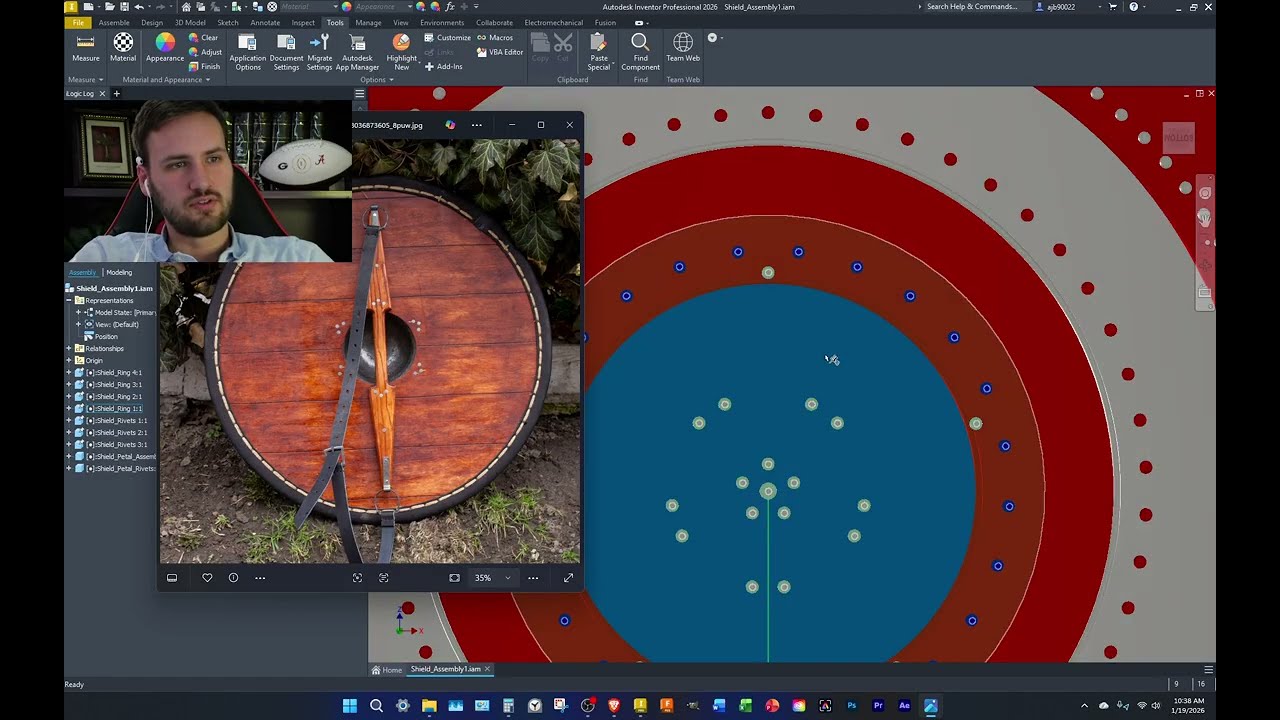This screenshot has width=1280, height=720.
Task: Click Find Component
Action: (640, 52)
